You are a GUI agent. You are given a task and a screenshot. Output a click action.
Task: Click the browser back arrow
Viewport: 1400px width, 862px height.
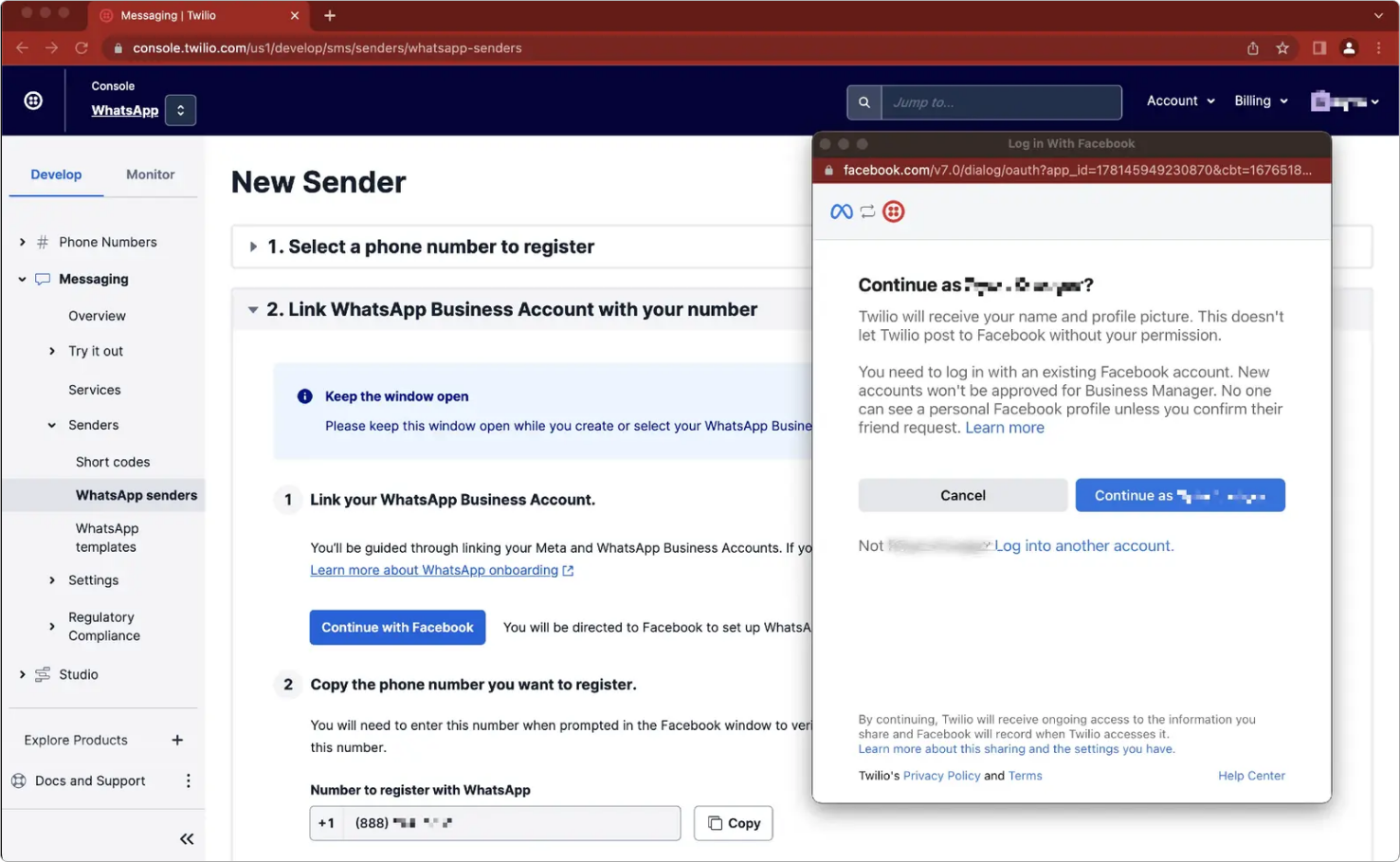[x=22, y=47]
